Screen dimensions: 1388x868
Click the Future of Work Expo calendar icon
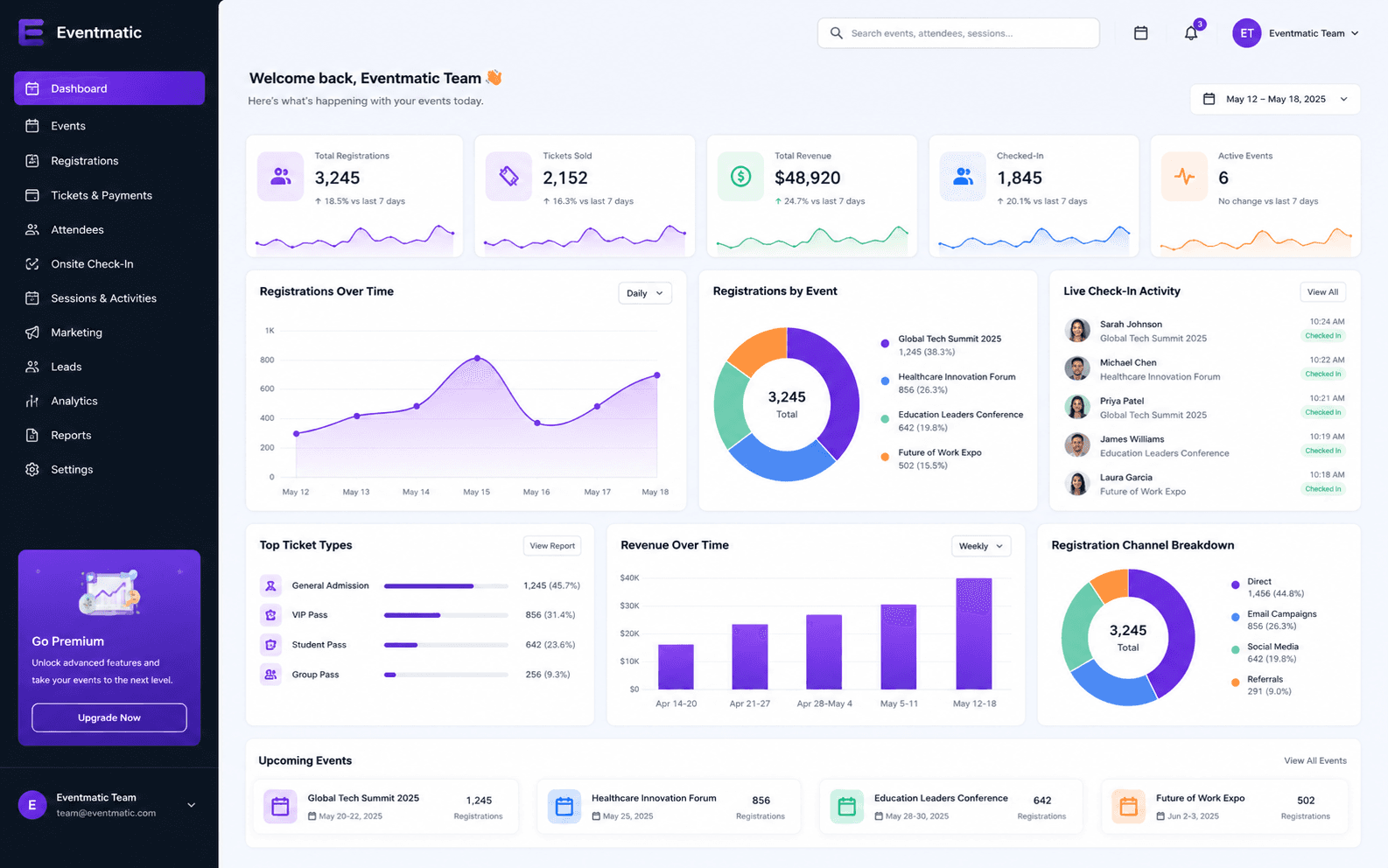pos(1128,807)
